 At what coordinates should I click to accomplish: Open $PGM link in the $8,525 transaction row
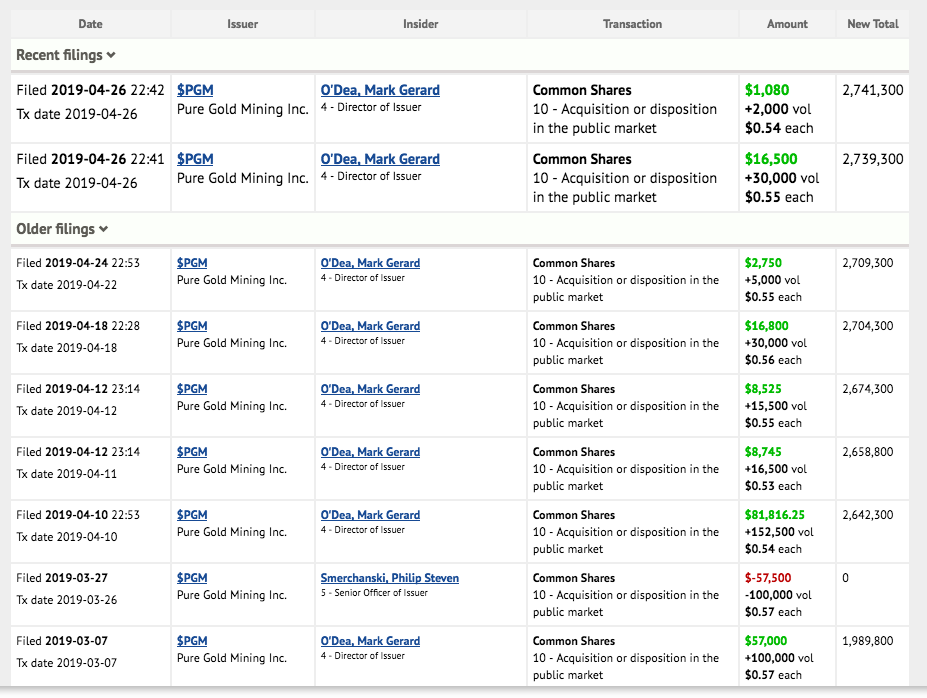(x=192, y=389)
